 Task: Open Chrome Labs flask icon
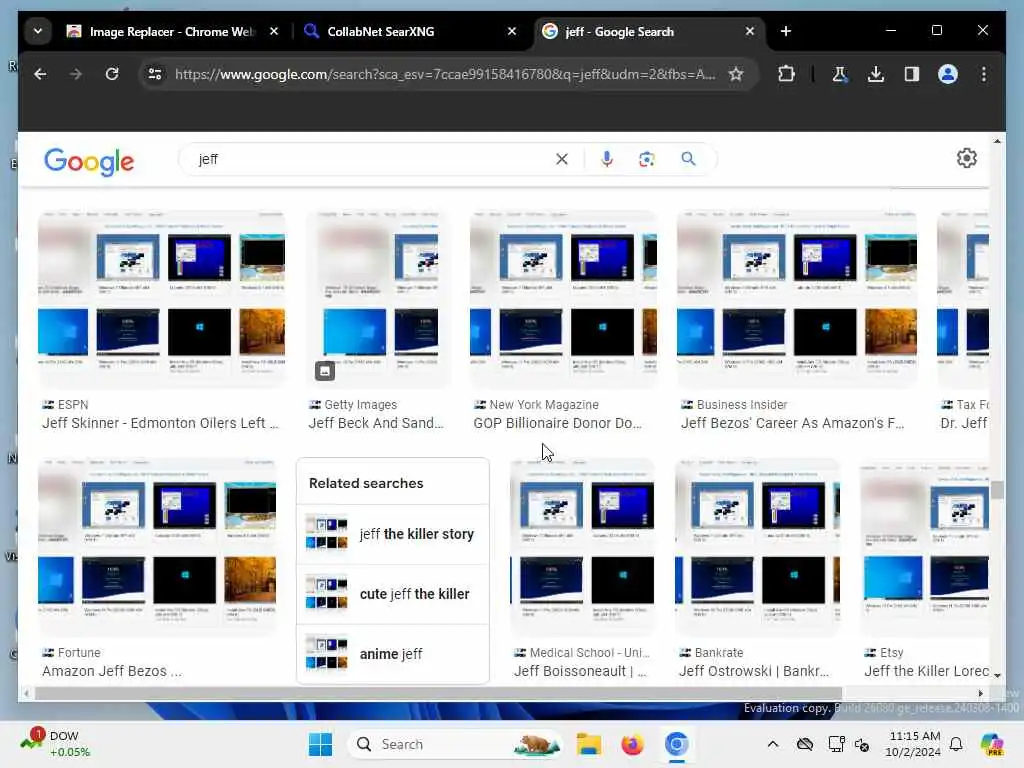(x=840, y=74)
